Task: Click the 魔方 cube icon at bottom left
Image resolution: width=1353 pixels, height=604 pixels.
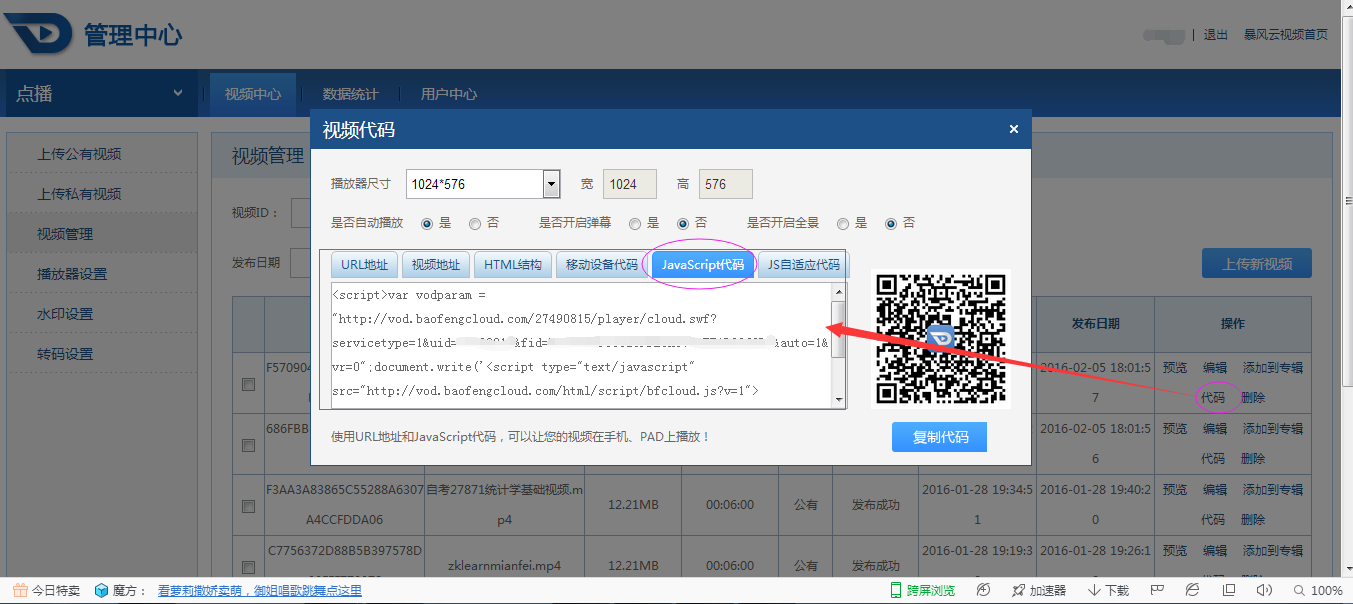Action: pos(101,590)
